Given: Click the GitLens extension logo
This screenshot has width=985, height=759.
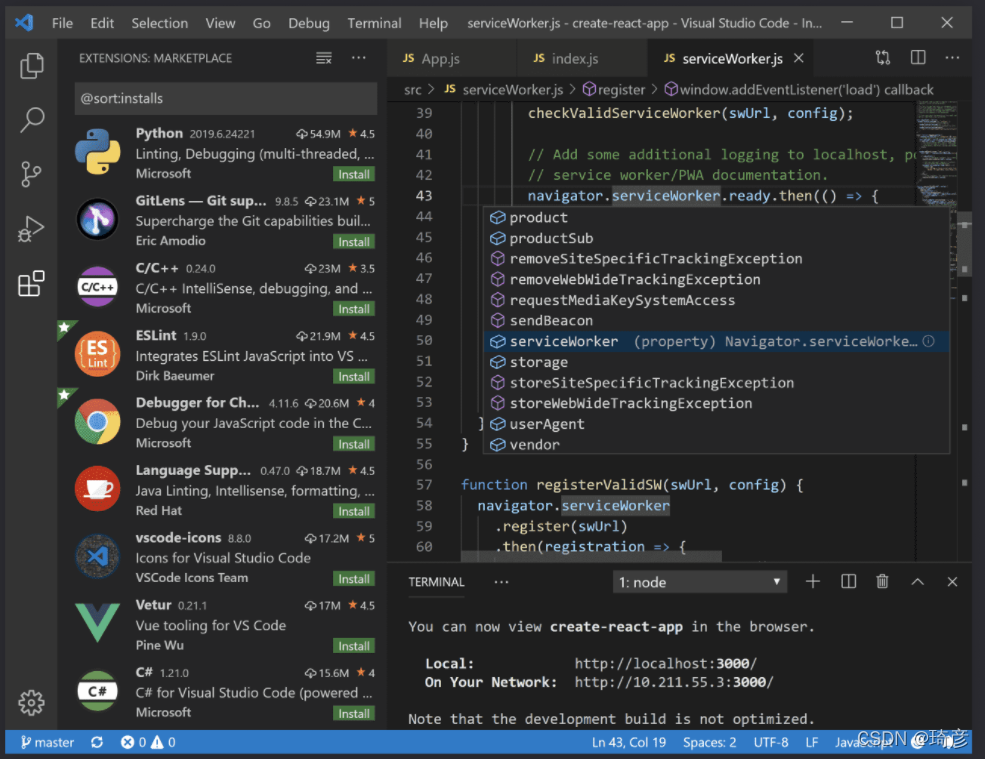Looking at the screenshot, I should 97,219.
